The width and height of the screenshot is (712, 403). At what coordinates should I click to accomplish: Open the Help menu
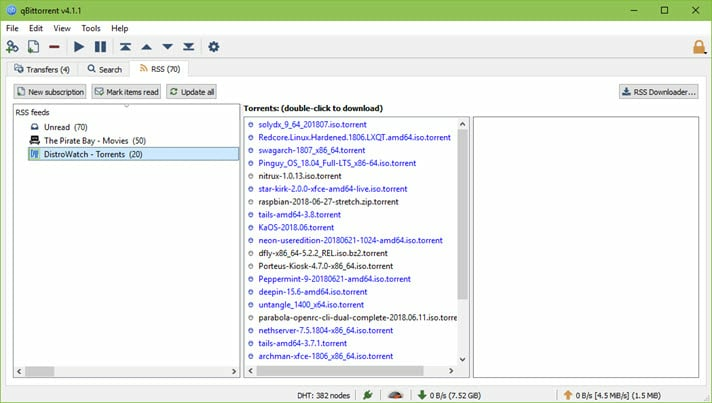120,28
